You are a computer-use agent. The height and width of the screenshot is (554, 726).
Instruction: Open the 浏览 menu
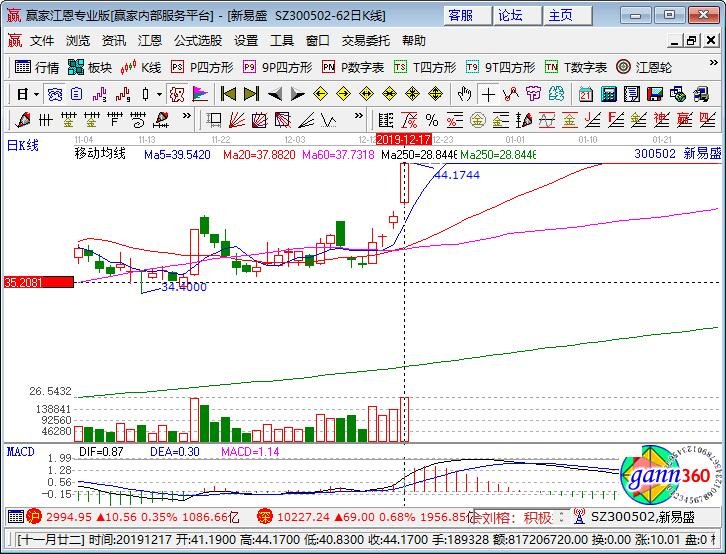[x=78, y=41]
